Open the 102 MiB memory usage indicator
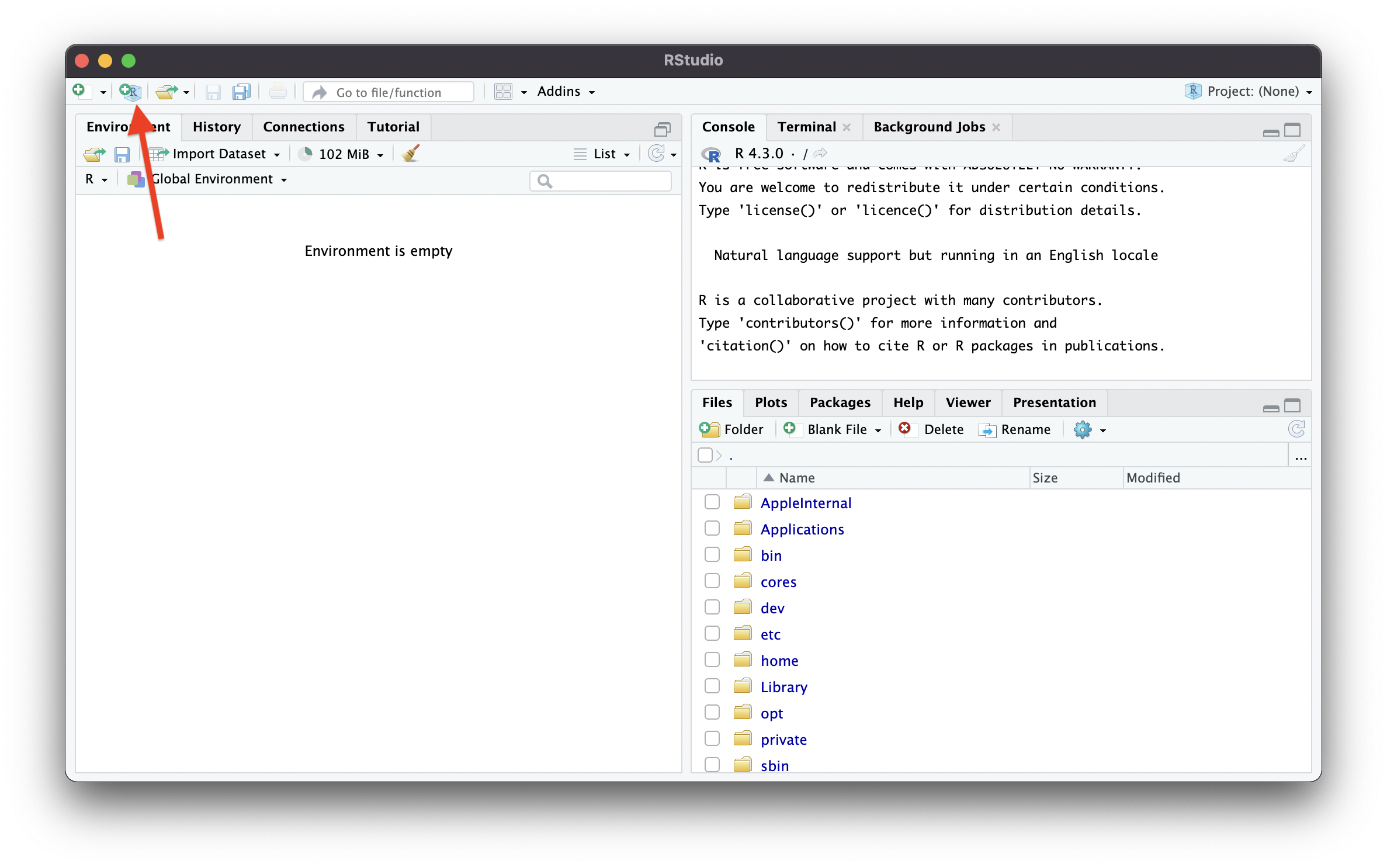The image size is (1387, 868). (x=344, y=154)
